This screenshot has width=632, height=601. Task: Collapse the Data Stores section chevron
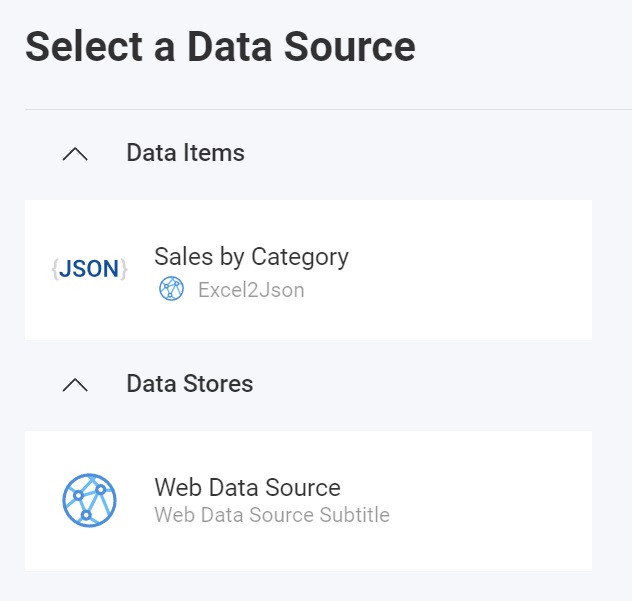pos(75,384)
